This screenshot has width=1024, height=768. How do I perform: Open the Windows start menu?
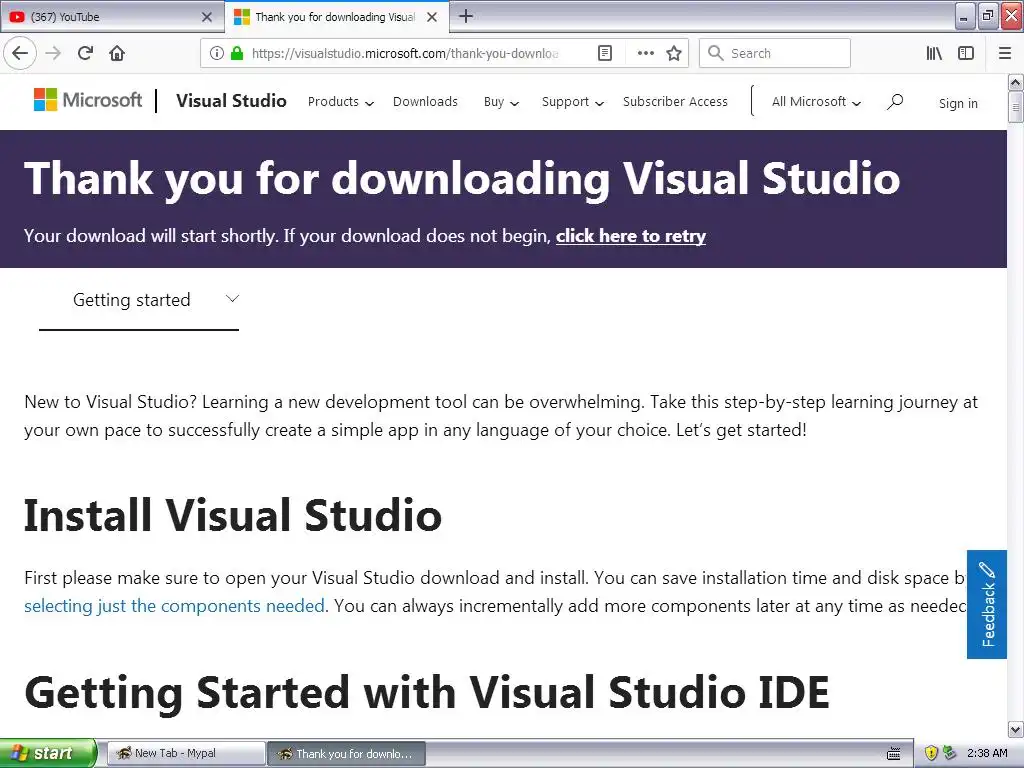(x=48, y=753)
